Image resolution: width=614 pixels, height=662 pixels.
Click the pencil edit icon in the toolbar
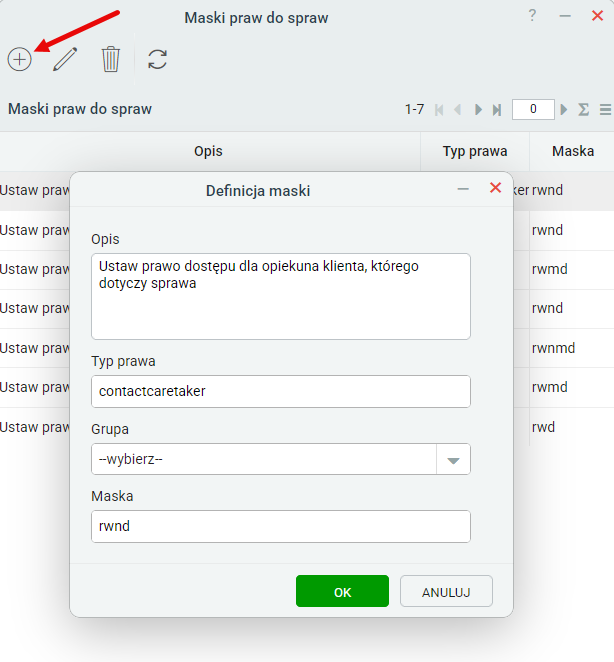(x=65, y=59)
